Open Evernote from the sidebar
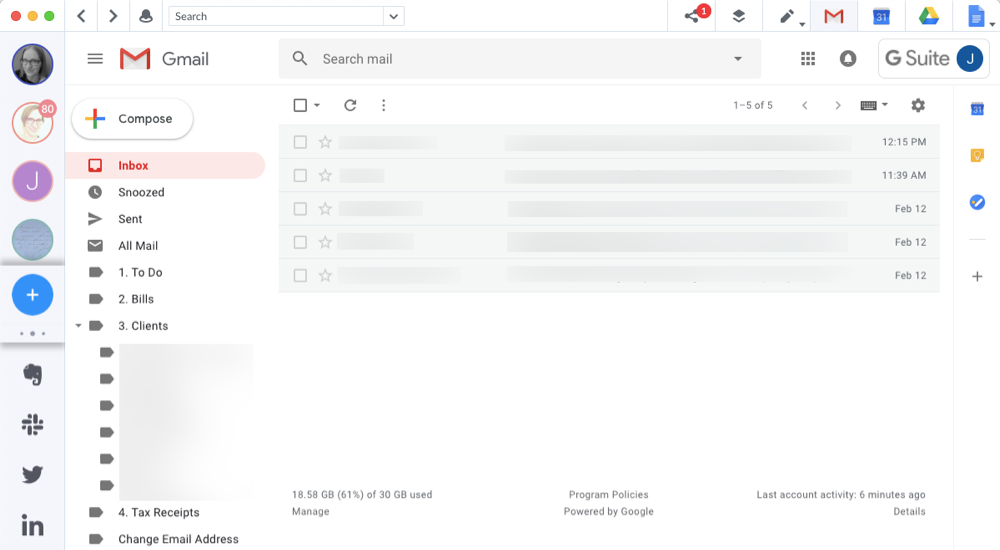The width and height of the screenshot is (1000, 550). click(x=33, y=375)
